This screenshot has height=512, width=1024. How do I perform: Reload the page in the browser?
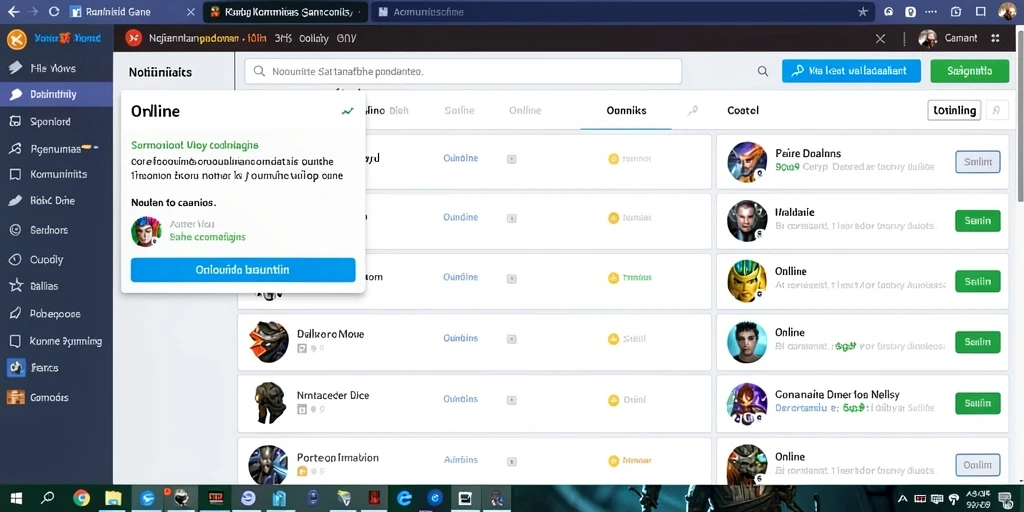(x=54, y=12)
